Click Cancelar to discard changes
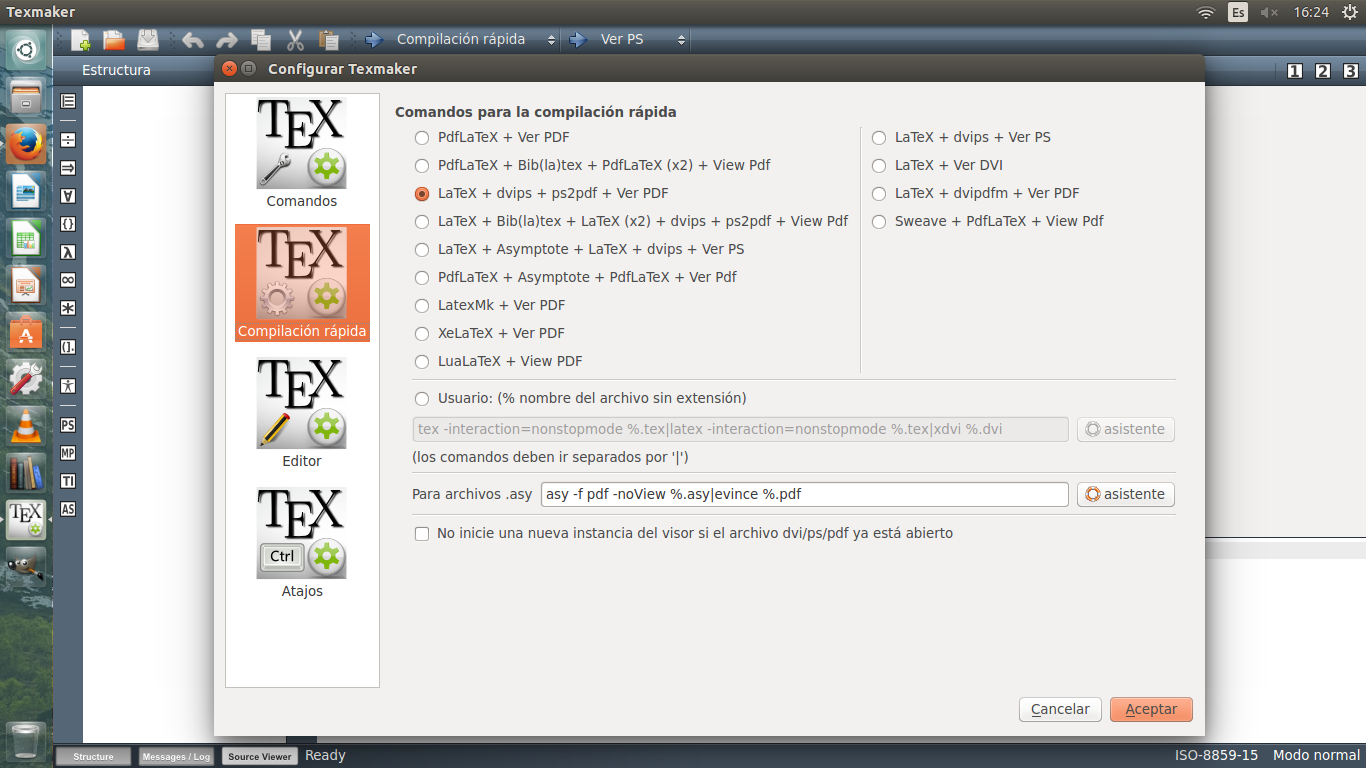 click(x=1060, y=709)
